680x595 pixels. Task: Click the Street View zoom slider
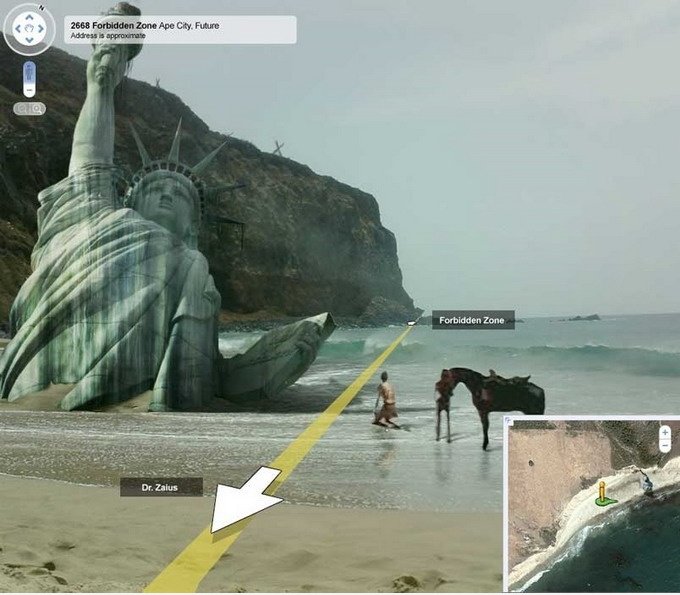tap(29, 79)
